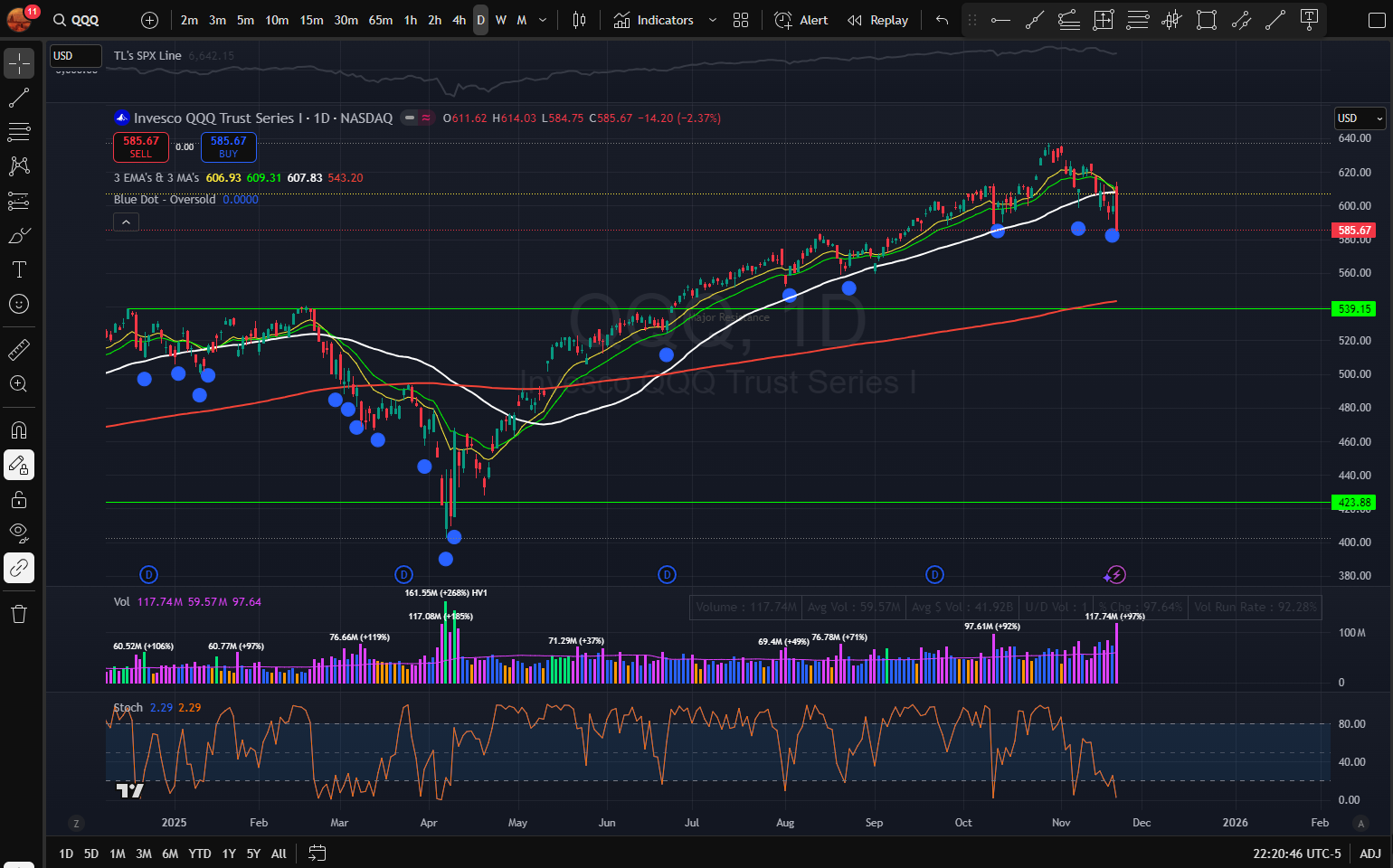1393x868 pixels.
Task: Set date range to All
Action: coord(279,854)
